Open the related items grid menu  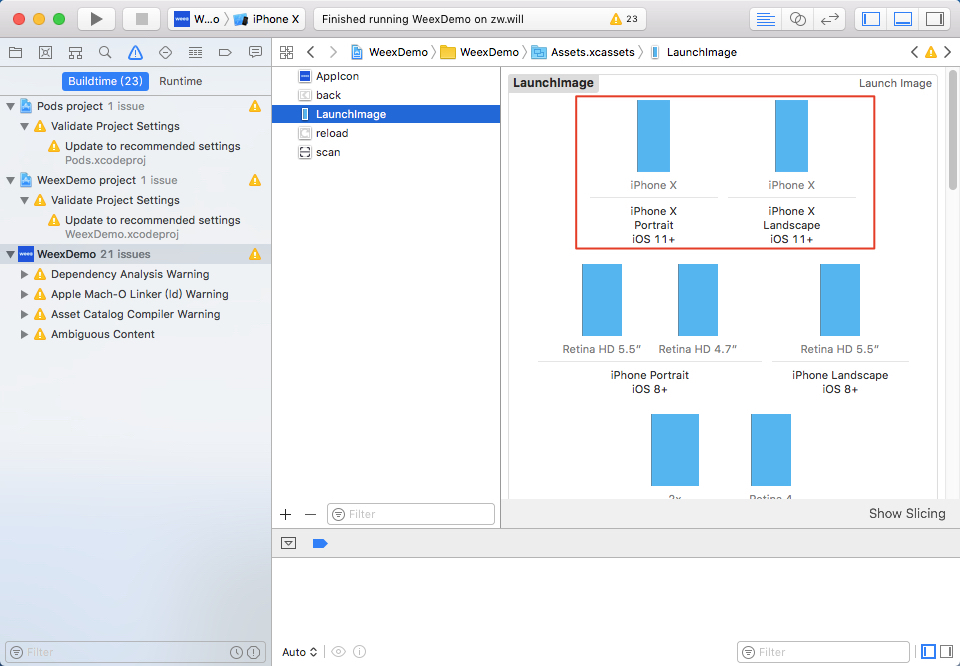coord(287,53)
